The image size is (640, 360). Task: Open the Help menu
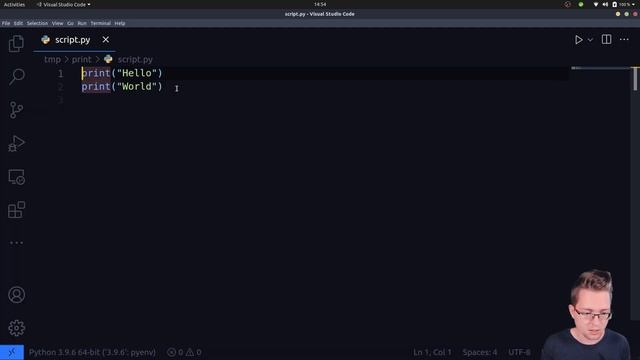(x=120, y=23)
